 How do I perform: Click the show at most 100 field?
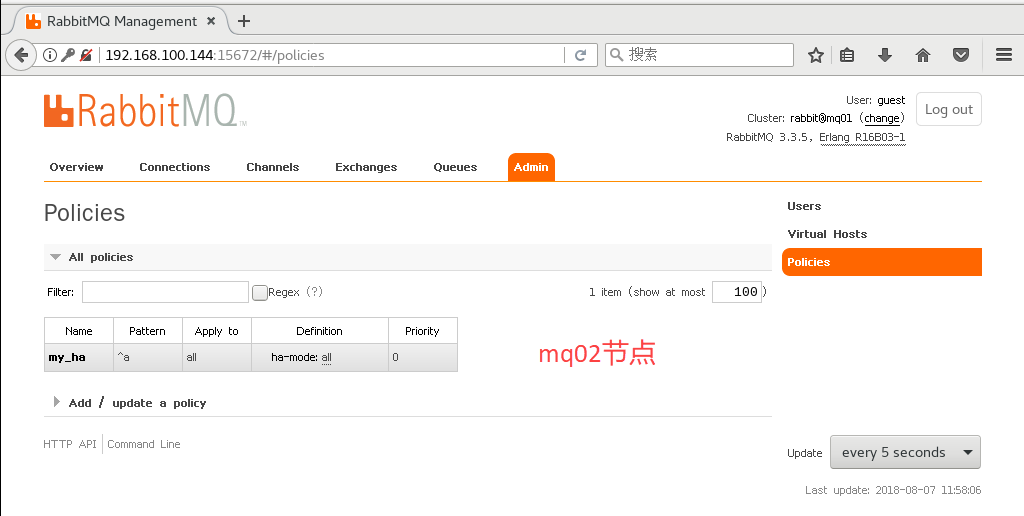[x=737, y=292]
